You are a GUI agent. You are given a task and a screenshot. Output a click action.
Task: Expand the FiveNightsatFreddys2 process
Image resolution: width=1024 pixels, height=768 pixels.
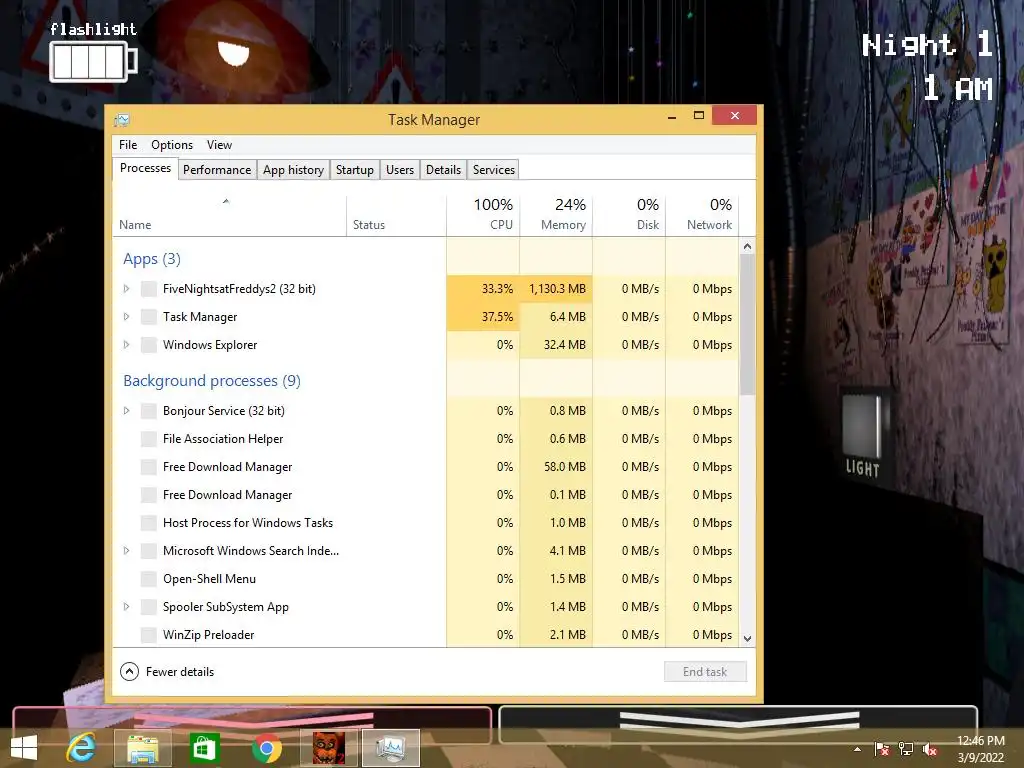[x=127, y=289]
